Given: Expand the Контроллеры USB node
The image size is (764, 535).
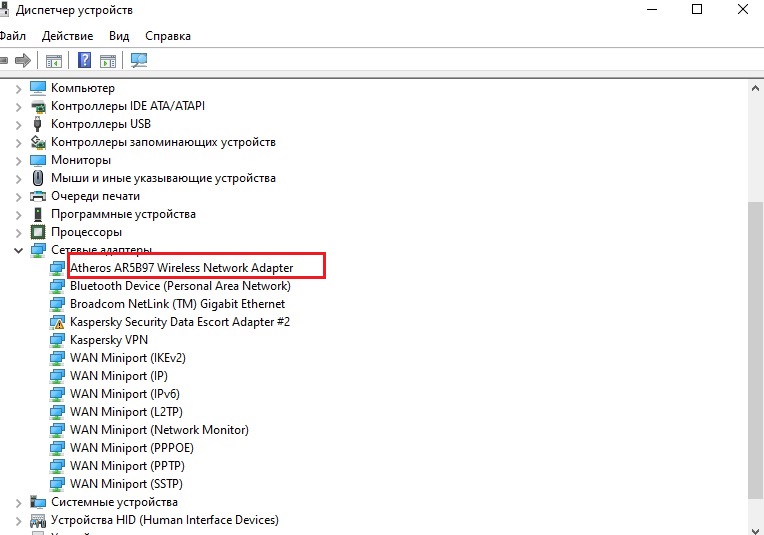Looking at the screenshot, I should click(x=19, y=124).
